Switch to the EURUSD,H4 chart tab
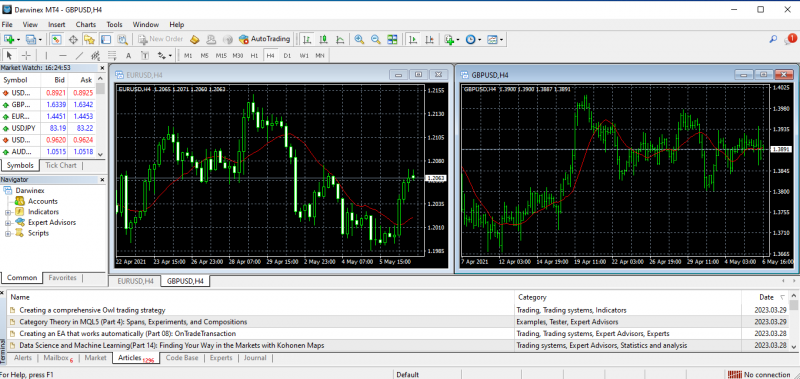800x379 pixels. pyautogui.click(x=135, y=281)
